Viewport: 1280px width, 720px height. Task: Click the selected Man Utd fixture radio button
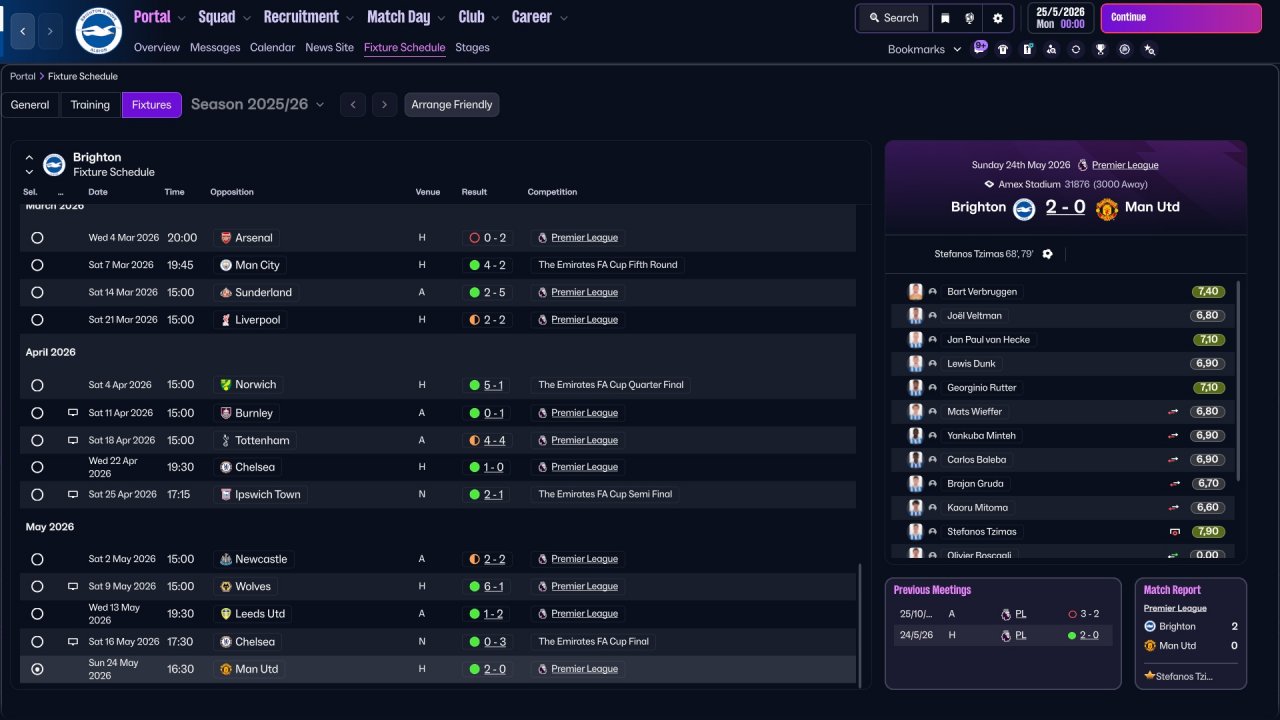tap(37, 669)
